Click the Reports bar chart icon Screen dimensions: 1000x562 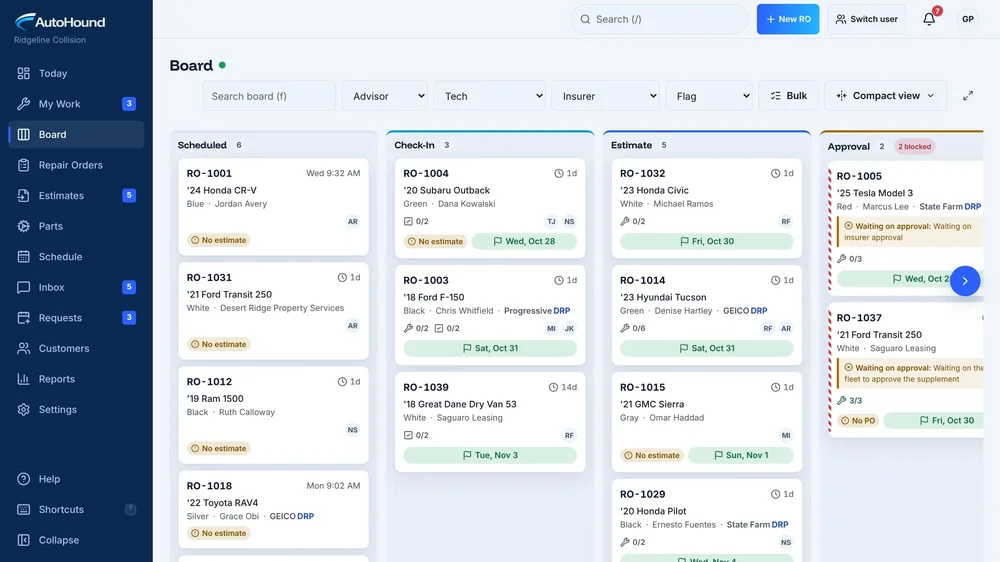[24, 379]
